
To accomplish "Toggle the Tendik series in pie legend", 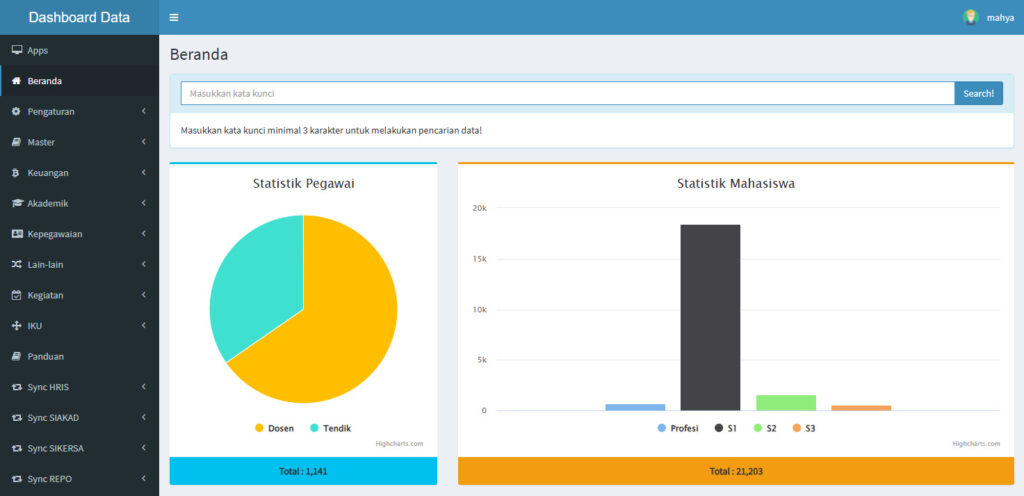I will 330,428.
